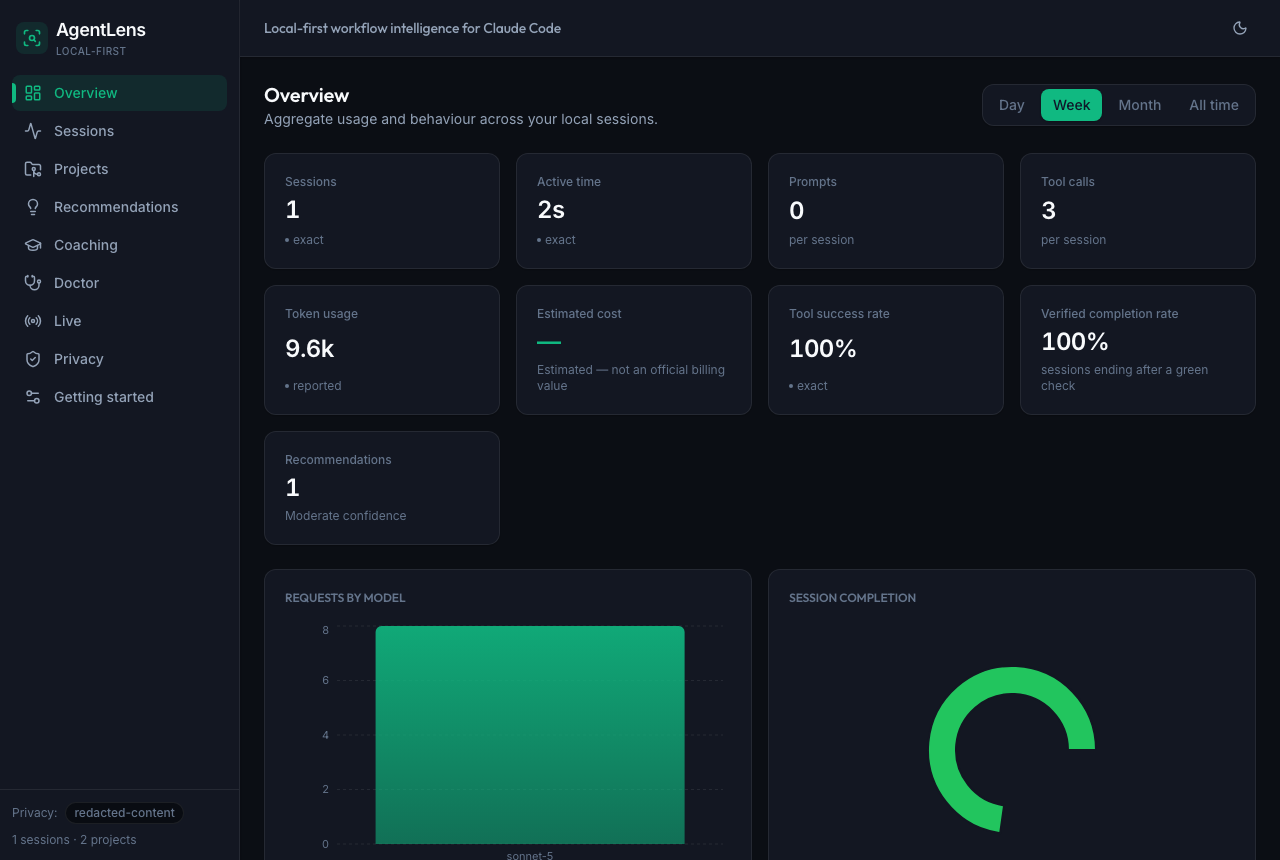Open the Doctor page
1280x860 pixels.
(120, 283)
